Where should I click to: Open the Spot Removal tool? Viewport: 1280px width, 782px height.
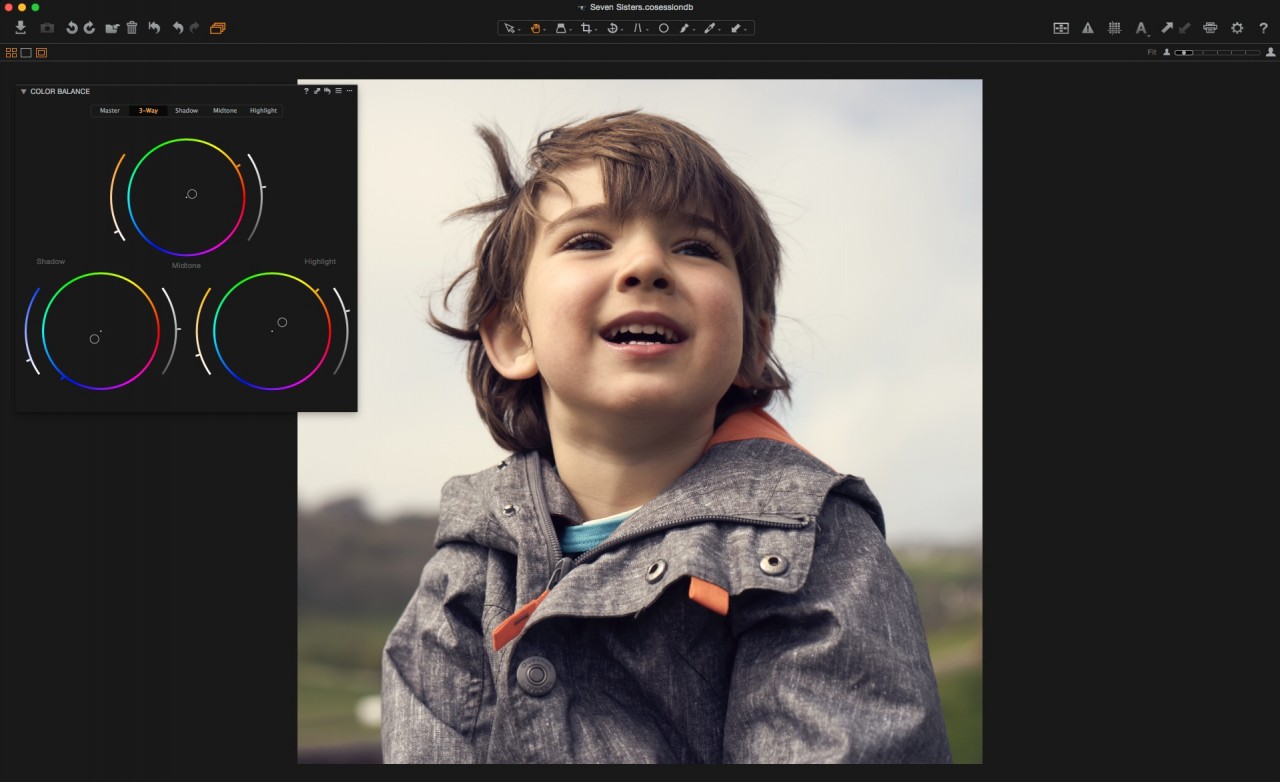point(665,28)
